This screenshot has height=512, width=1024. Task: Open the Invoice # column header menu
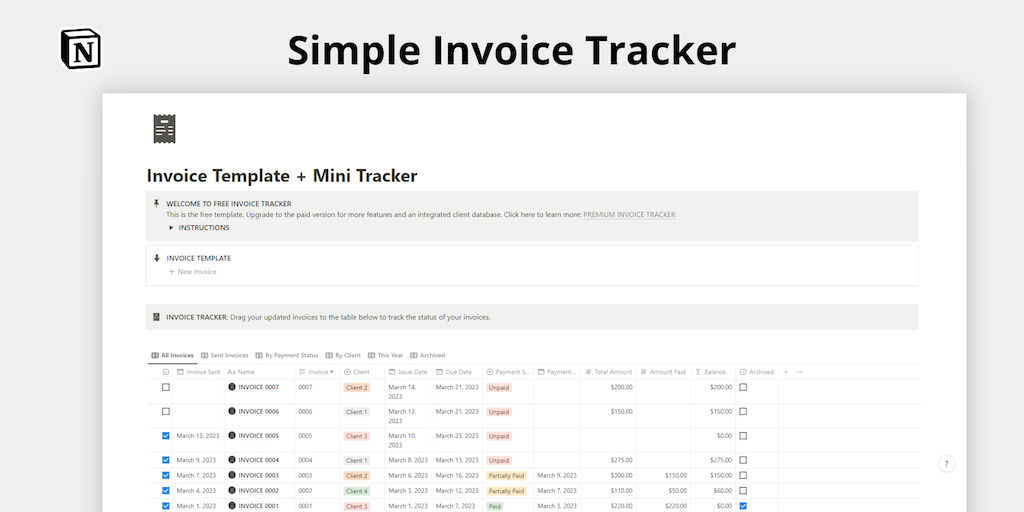point(316,372)
